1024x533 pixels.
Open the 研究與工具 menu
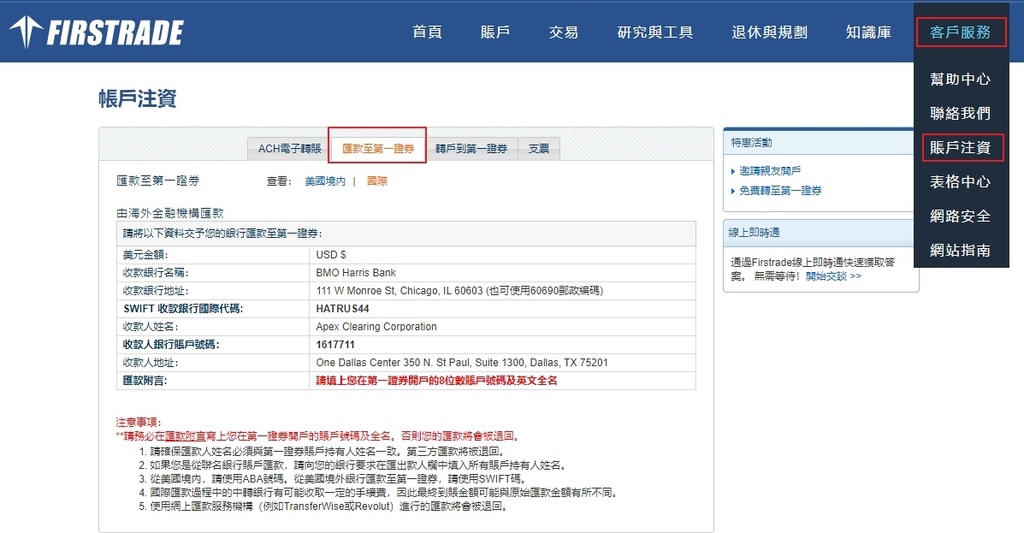point(655,32)
